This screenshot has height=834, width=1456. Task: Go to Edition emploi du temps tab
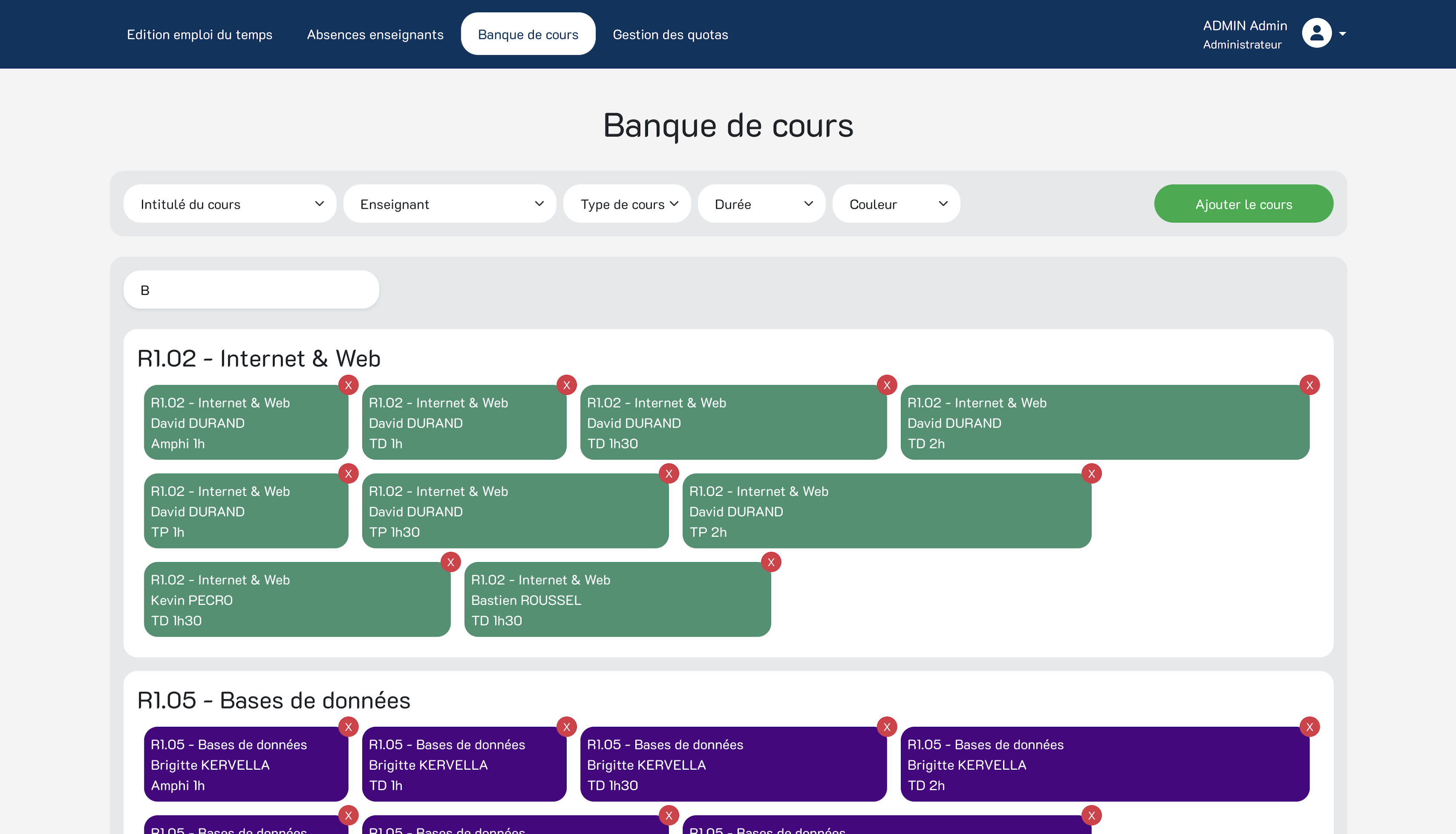[x=199, y=34]
